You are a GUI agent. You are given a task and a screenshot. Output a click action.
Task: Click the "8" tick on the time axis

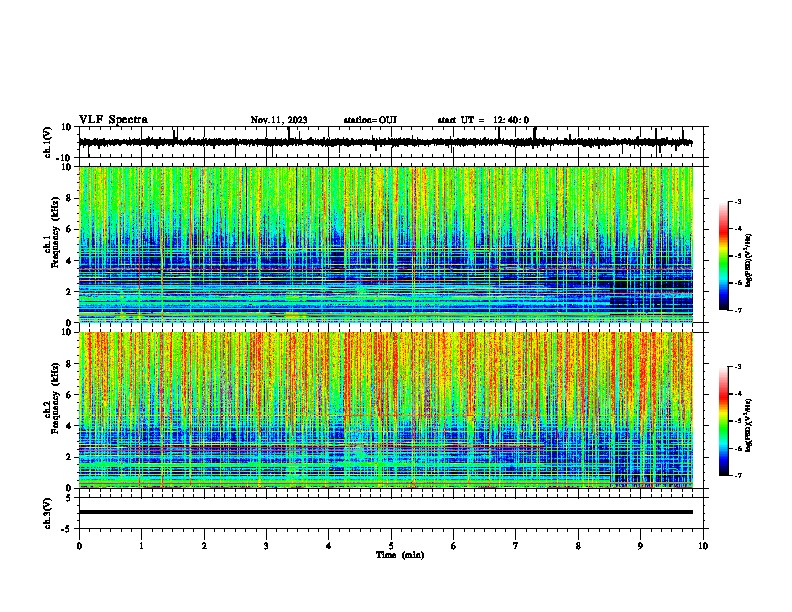[578, 546]
